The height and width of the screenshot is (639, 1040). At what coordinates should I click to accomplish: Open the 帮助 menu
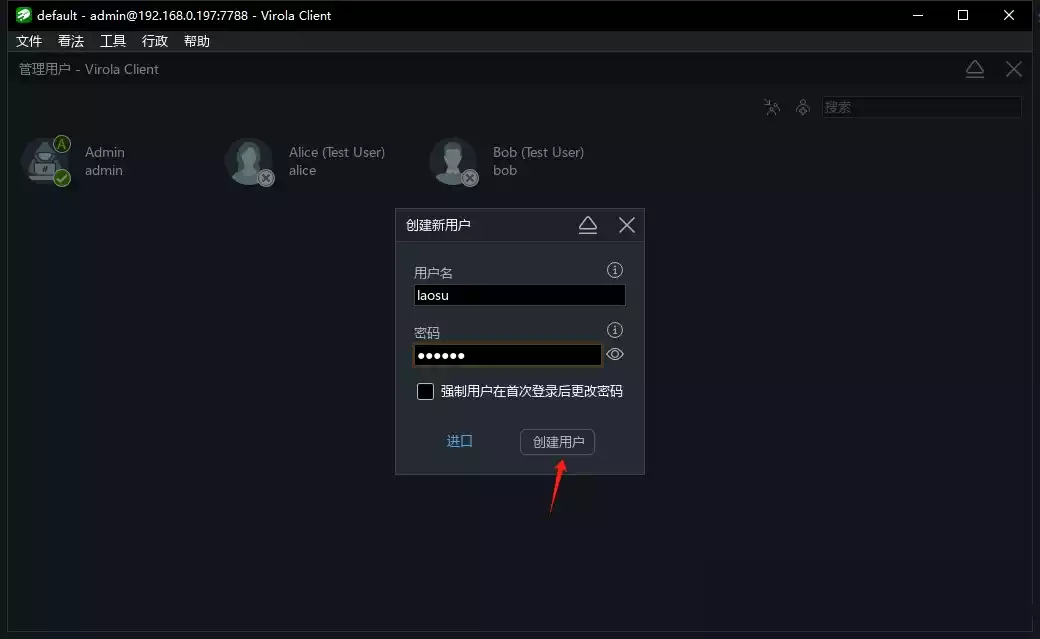pyautogui.click(x=196, y=41)
